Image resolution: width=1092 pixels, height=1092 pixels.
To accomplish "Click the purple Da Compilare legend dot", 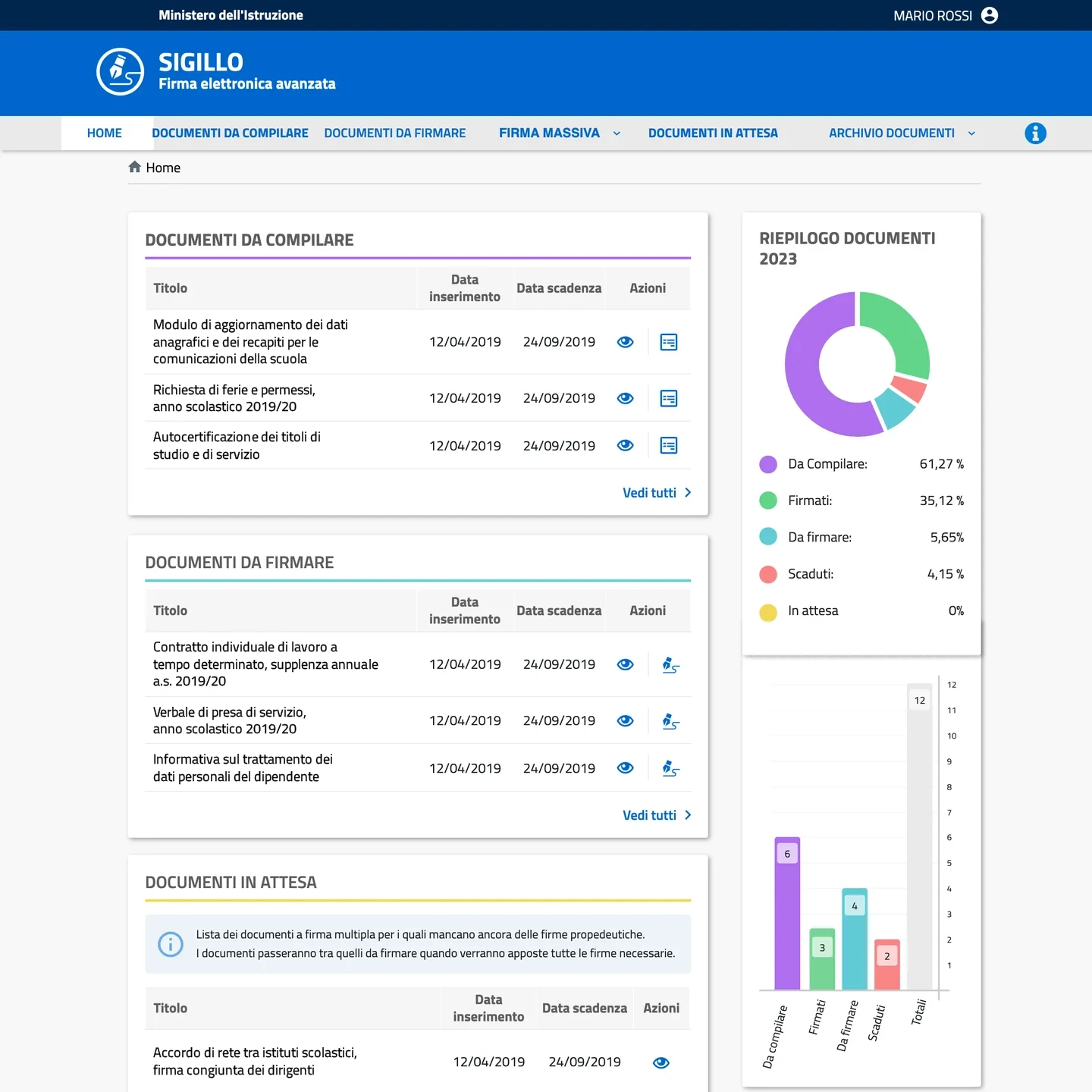I will [768, 464].
